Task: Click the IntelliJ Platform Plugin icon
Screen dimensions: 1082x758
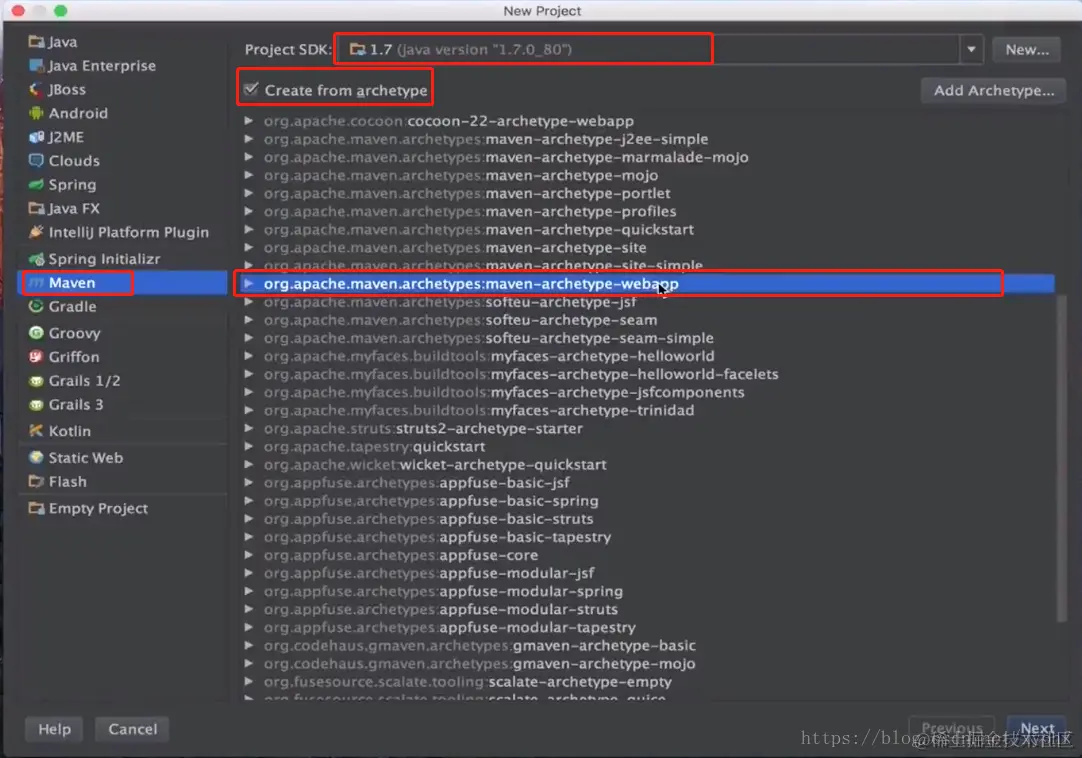Action: pos(36,232)
